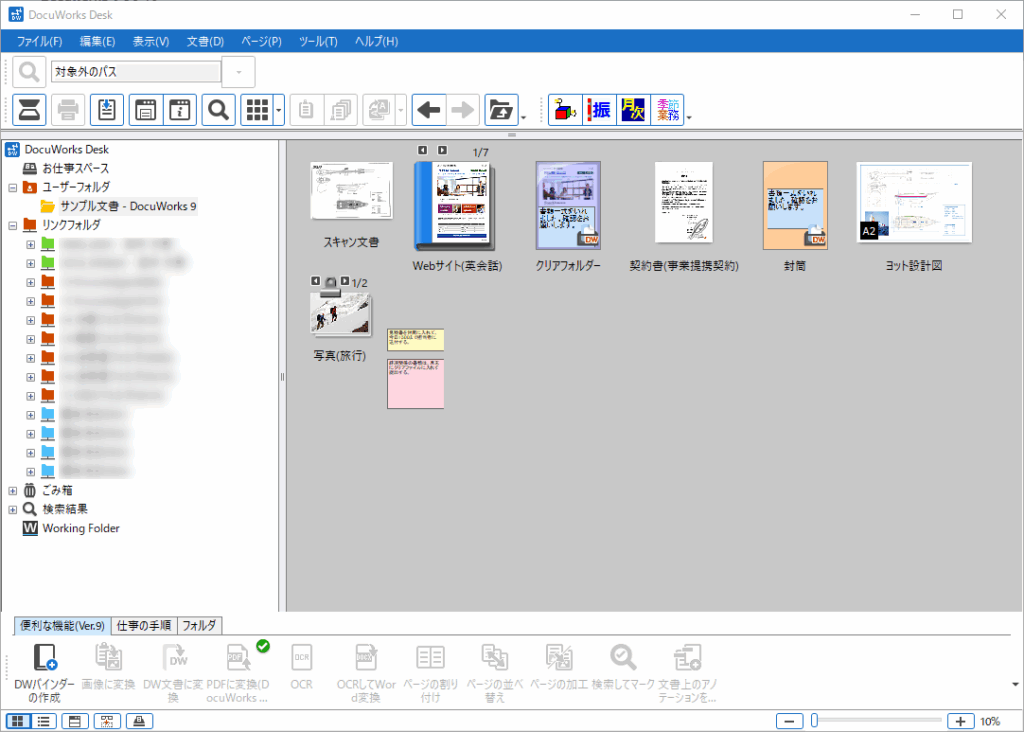Click the red 振 plugin icon
Screen dimensions: 1024x732
[x=600, y=110]
